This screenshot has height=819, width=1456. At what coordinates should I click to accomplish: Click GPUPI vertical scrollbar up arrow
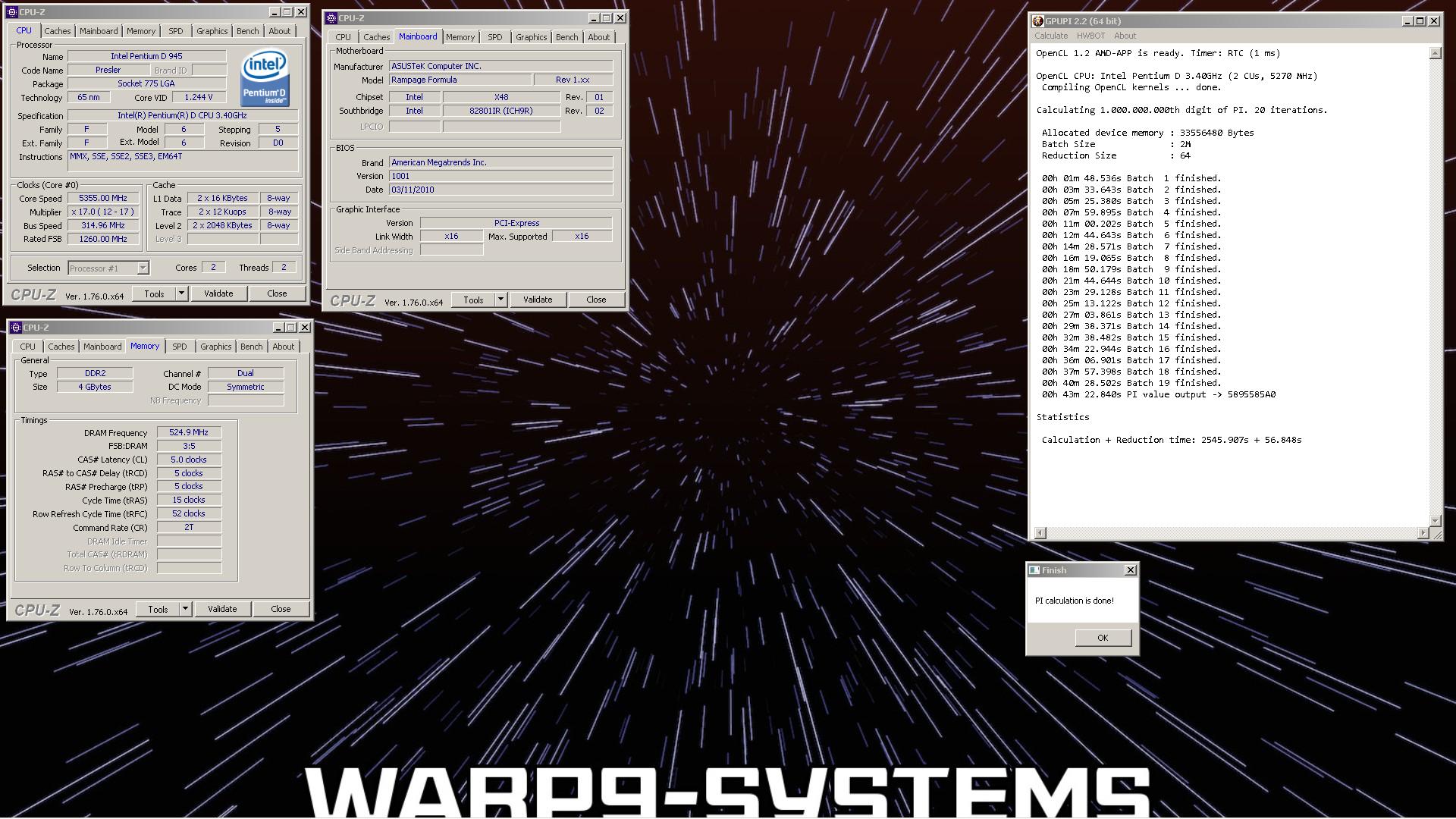click(1435, 53)
